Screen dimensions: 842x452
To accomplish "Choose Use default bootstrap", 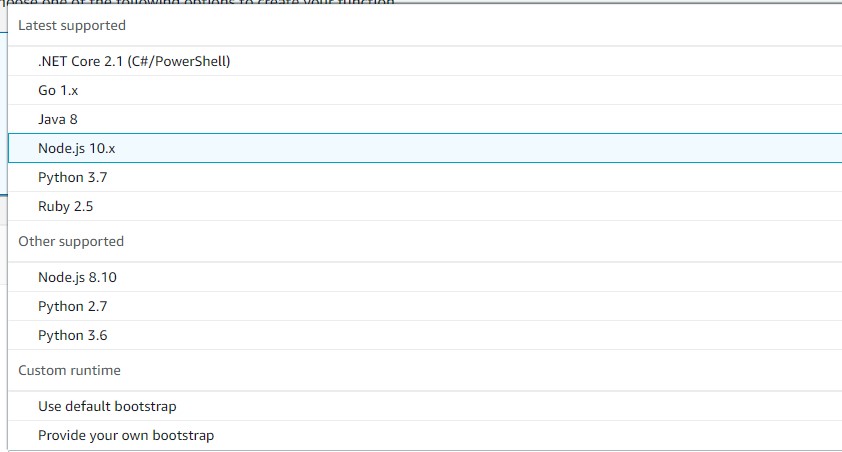I will click(x=107, y=406).
